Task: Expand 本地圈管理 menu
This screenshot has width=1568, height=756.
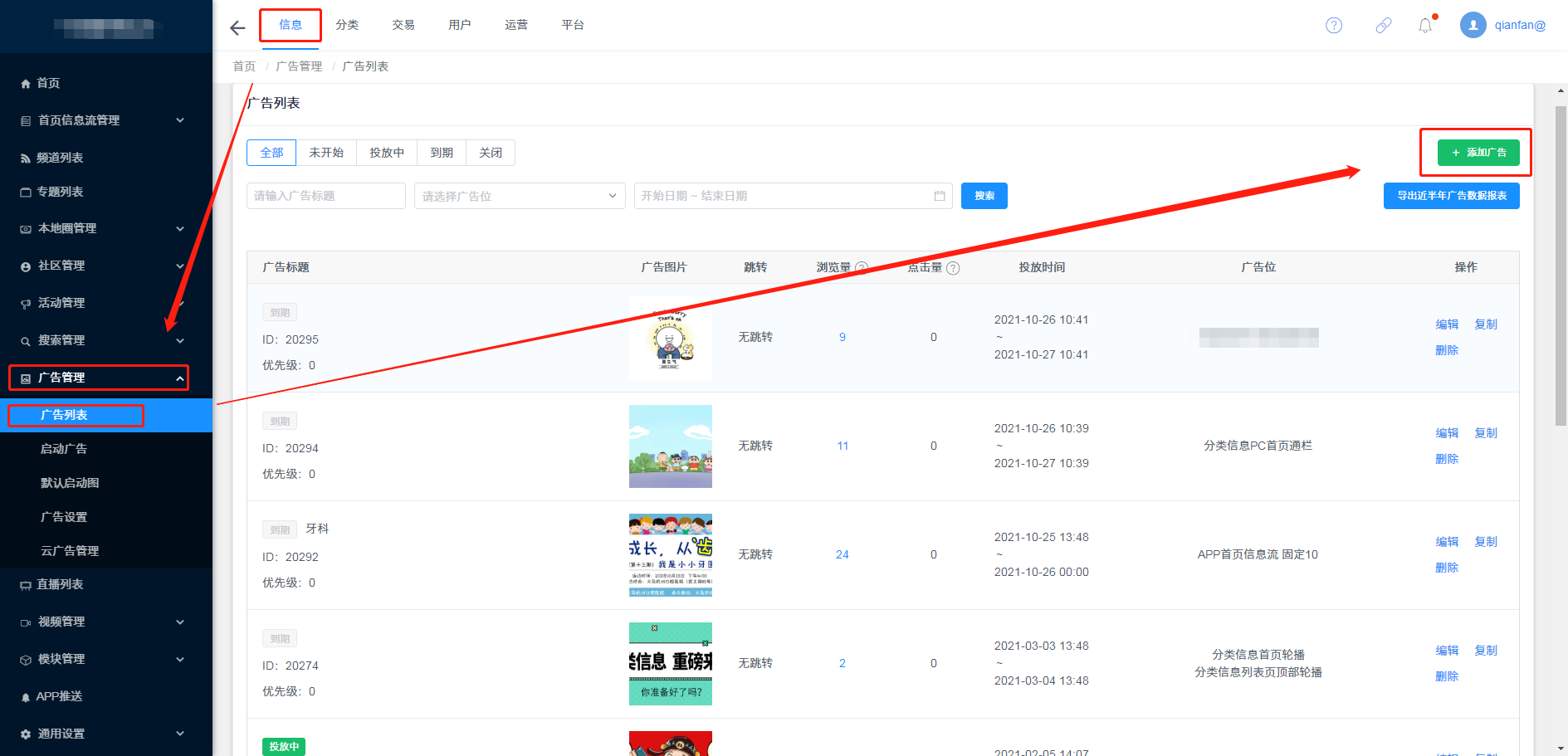Action: click(106, 228)
